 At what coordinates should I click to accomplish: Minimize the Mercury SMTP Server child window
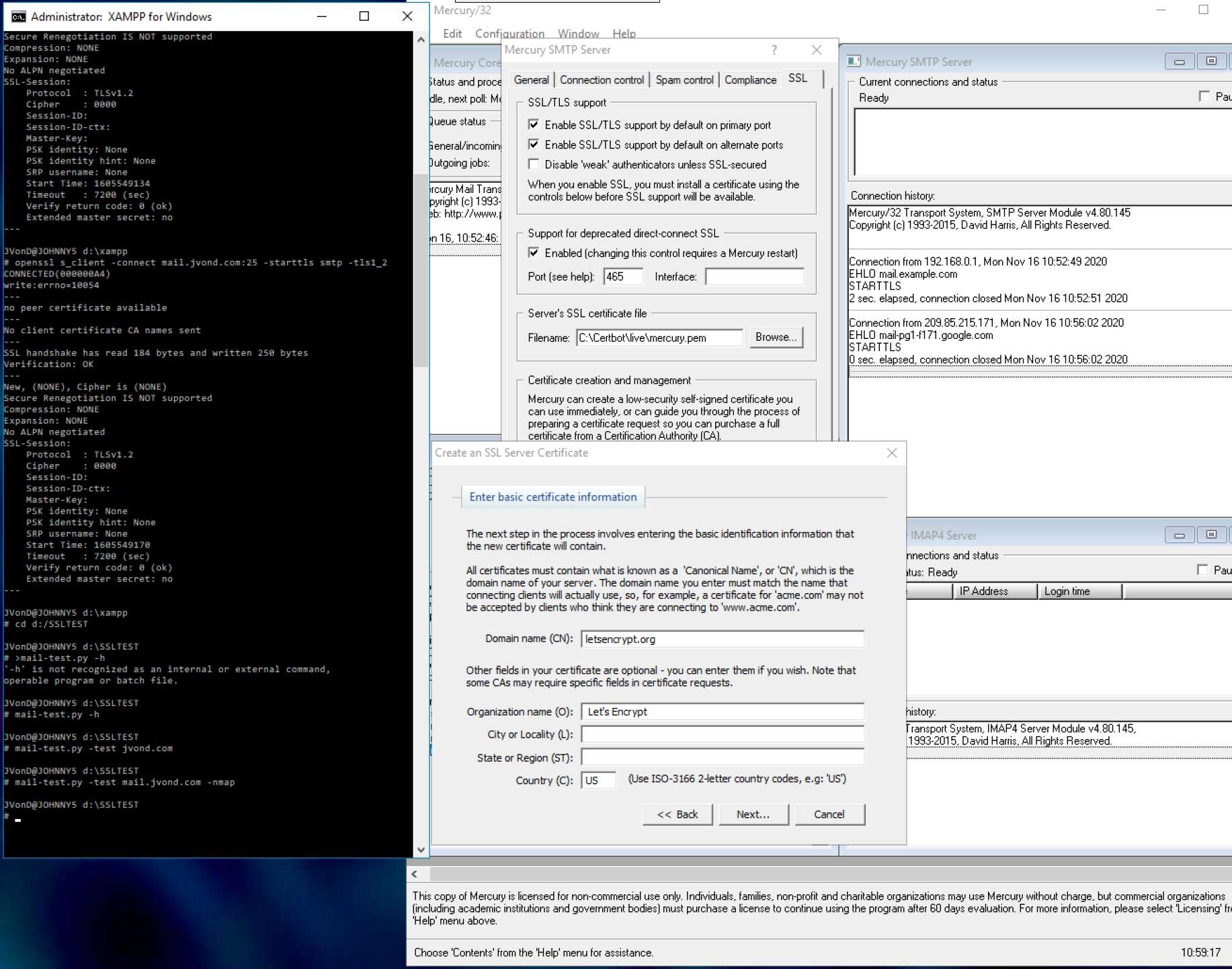[x=1180, y=62]
